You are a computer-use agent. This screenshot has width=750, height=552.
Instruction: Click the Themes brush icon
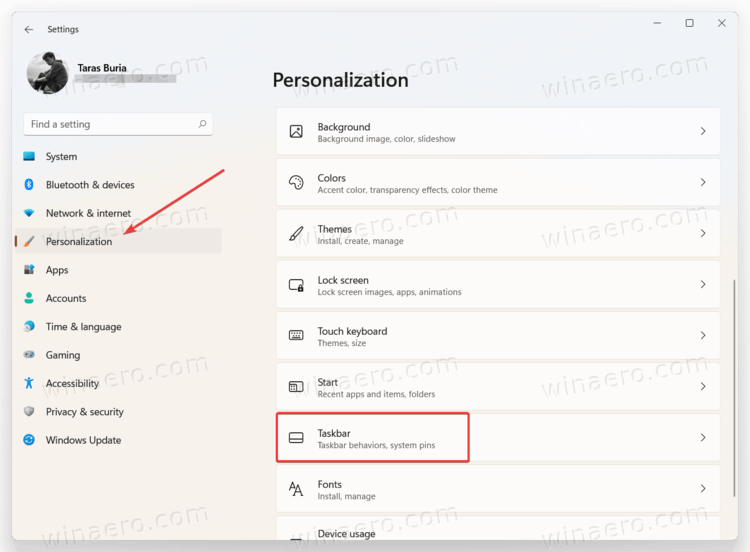(x=296, y=233)
